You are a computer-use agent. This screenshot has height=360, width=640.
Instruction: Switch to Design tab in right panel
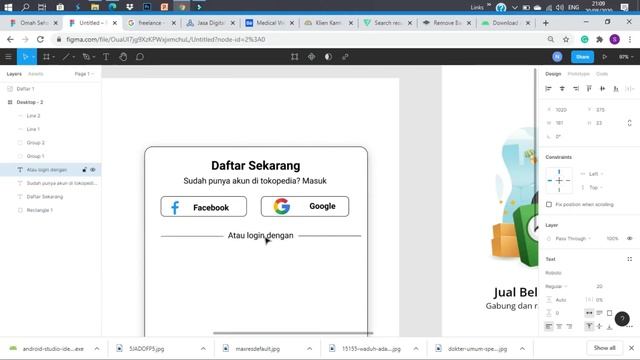[x=553, y=74]
